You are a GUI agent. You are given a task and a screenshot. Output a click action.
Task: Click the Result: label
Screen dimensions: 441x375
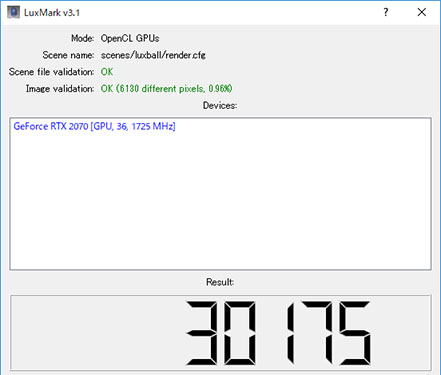tap(220, 282)
